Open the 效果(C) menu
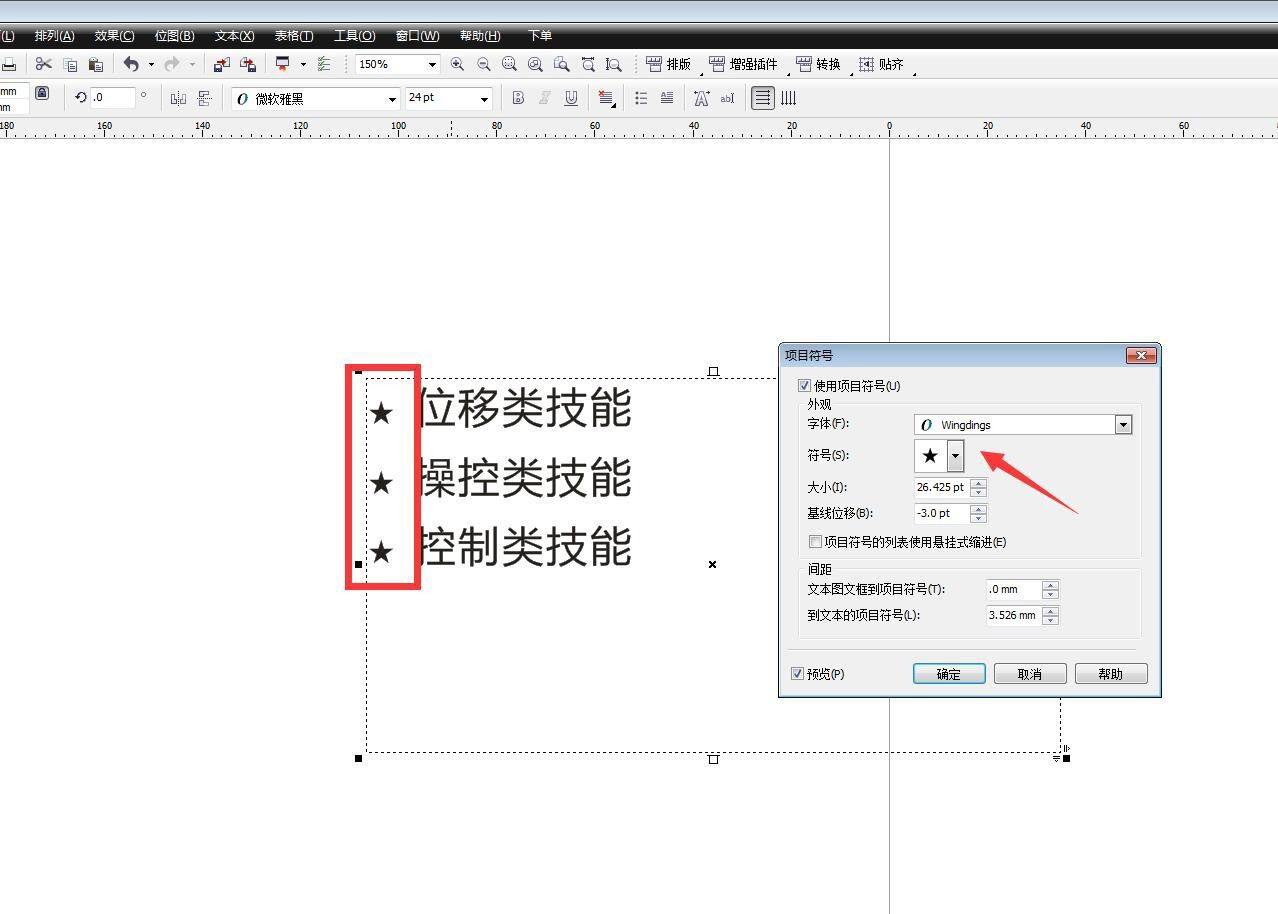 114,35
